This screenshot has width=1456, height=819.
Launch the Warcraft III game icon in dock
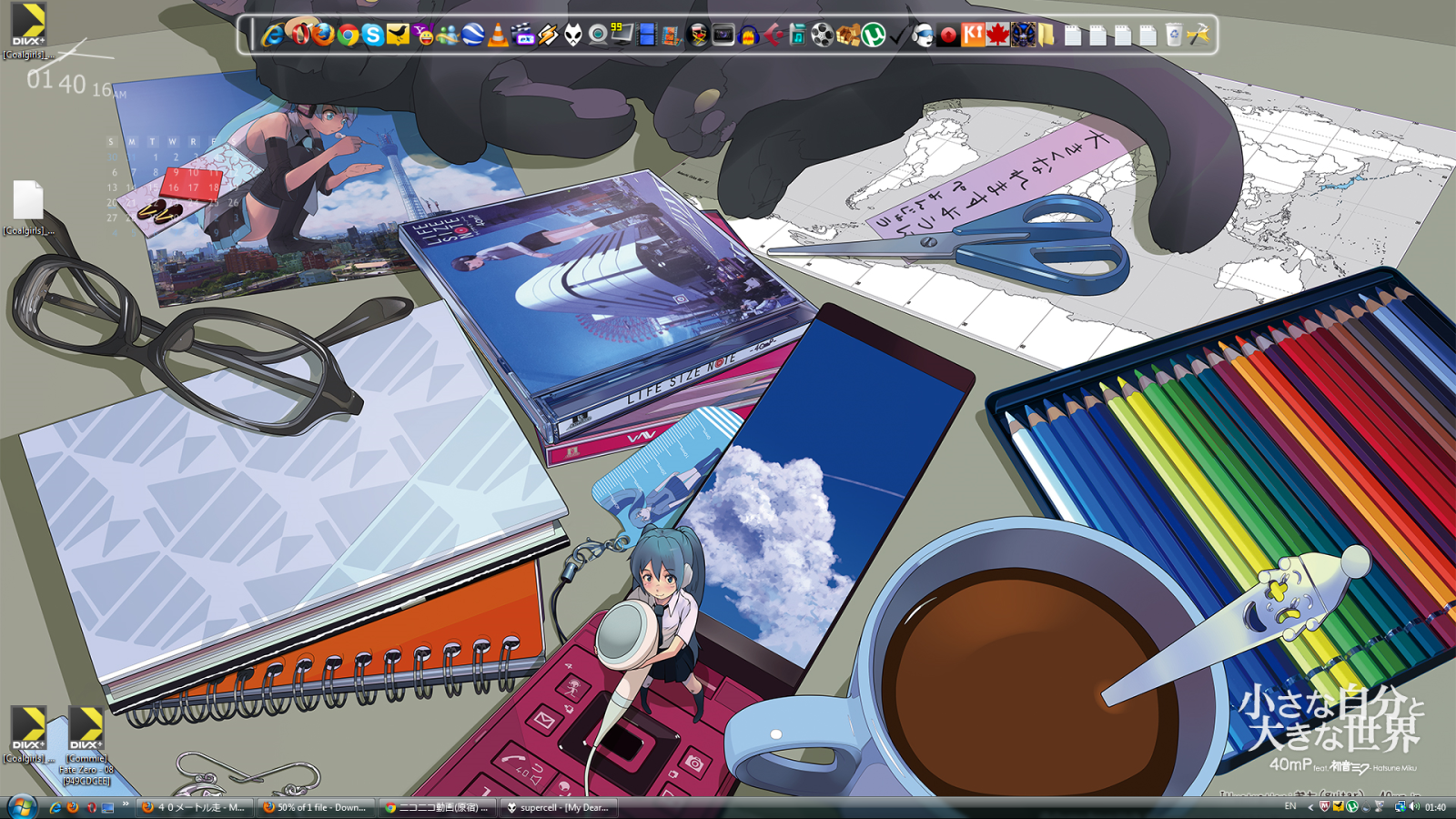point(1023,35)
